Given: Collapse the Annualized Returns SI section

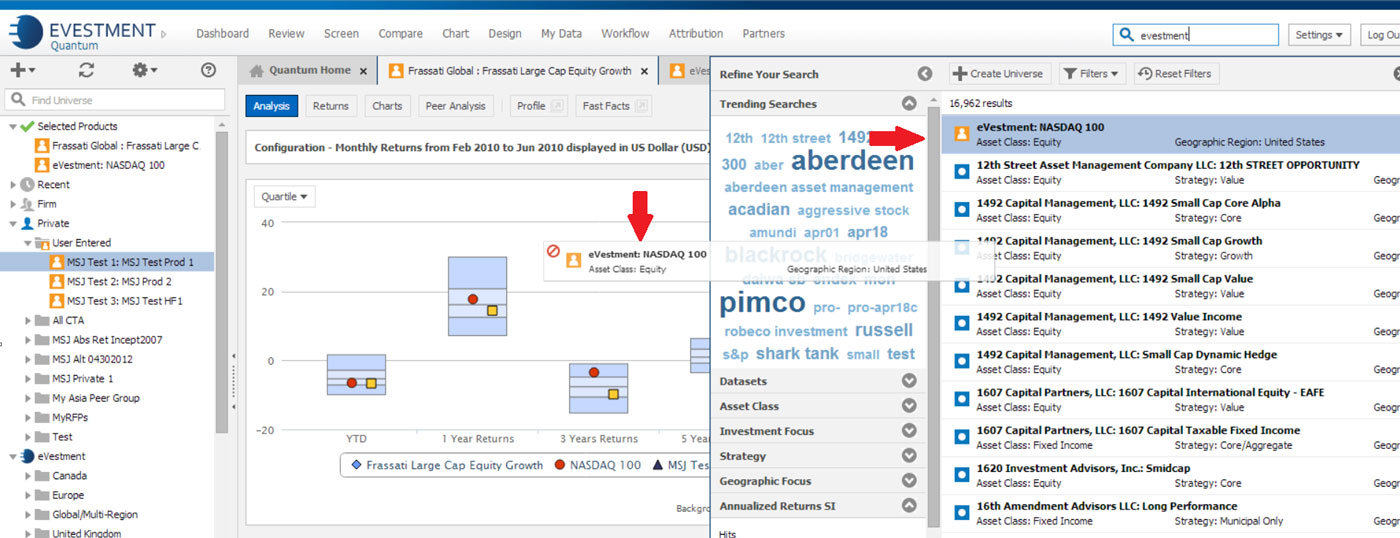Looking at the screenshot, I should click(909, 506).
